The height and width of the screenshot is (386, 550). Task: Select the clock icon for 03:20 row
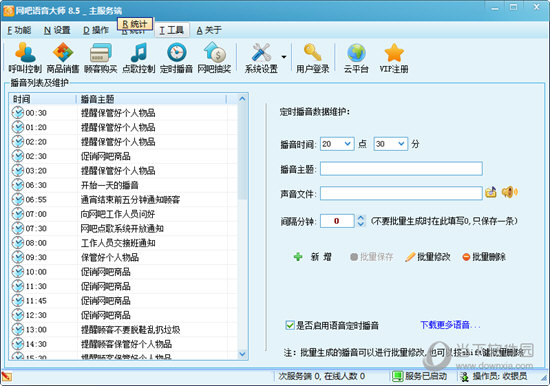[18, 171]
